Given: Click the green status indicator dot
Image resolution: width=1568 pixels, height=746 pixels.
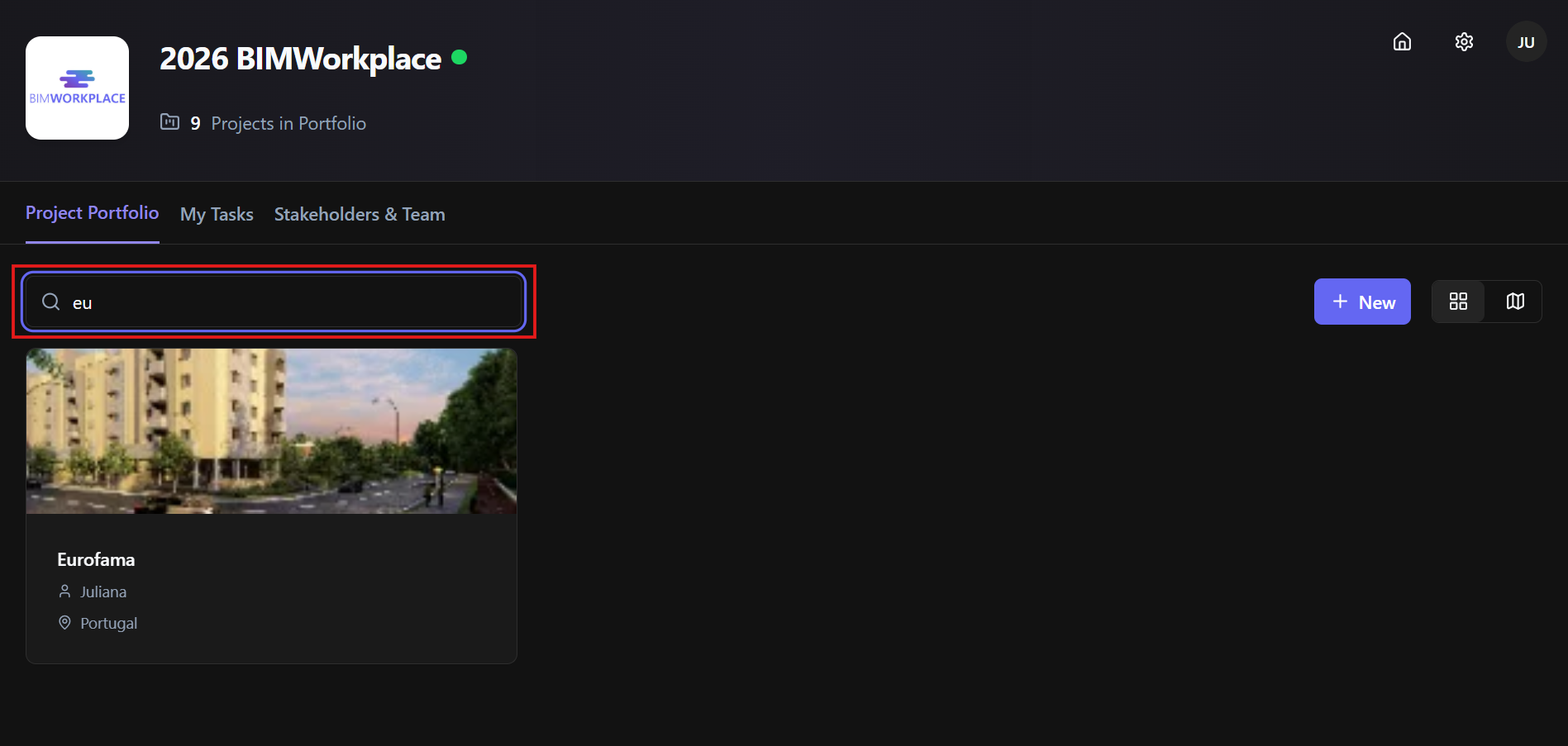Looking at the screenshot, I should pos(460,57).
